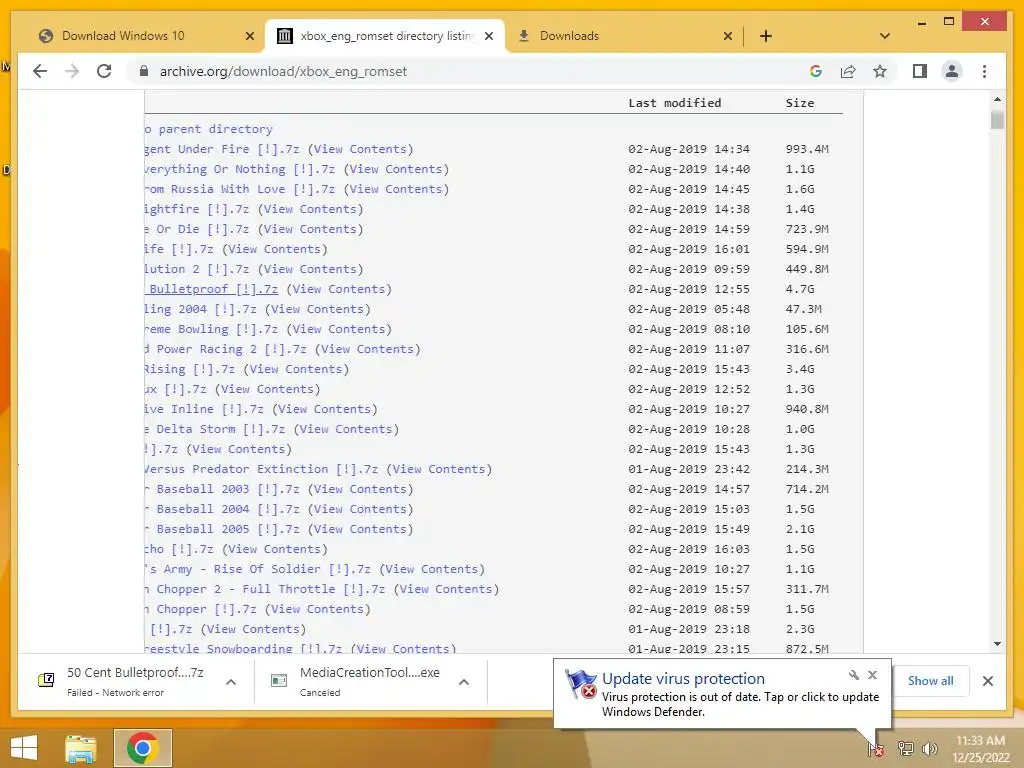The image size is (1024, 768).
Task: View Contents of Nightfire archive
Action: coord(310,210)
